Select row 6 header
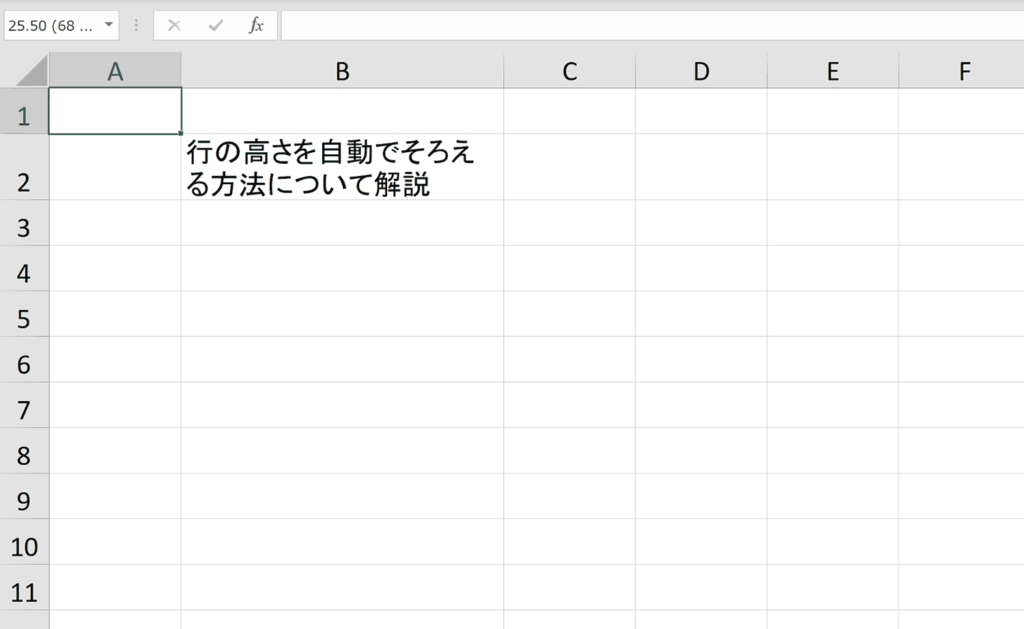The height and width of the screenshot is (629, 1024). (24, 360)
